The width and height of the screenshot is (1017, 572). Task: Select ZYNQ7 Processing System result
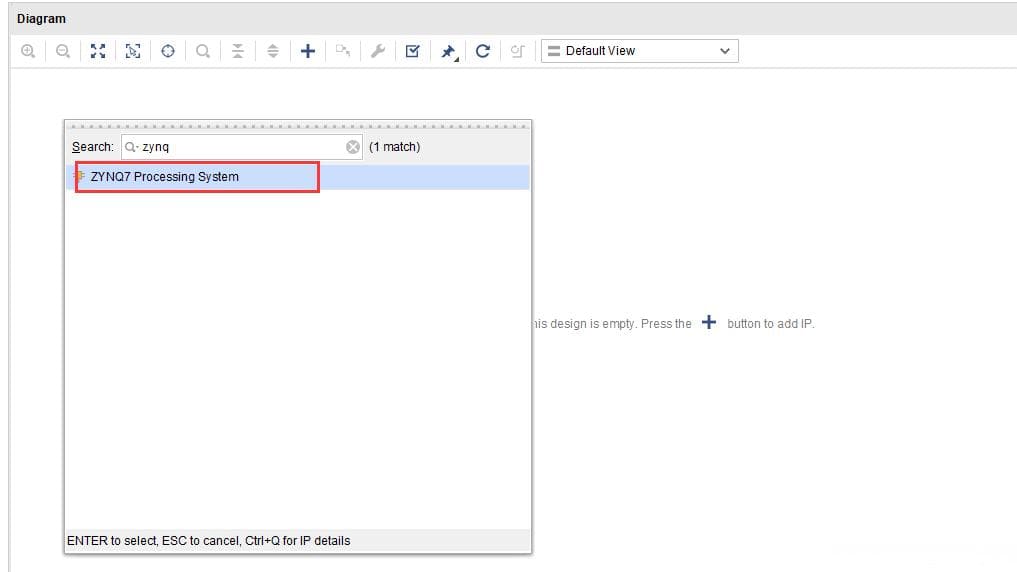coord(298,176)
